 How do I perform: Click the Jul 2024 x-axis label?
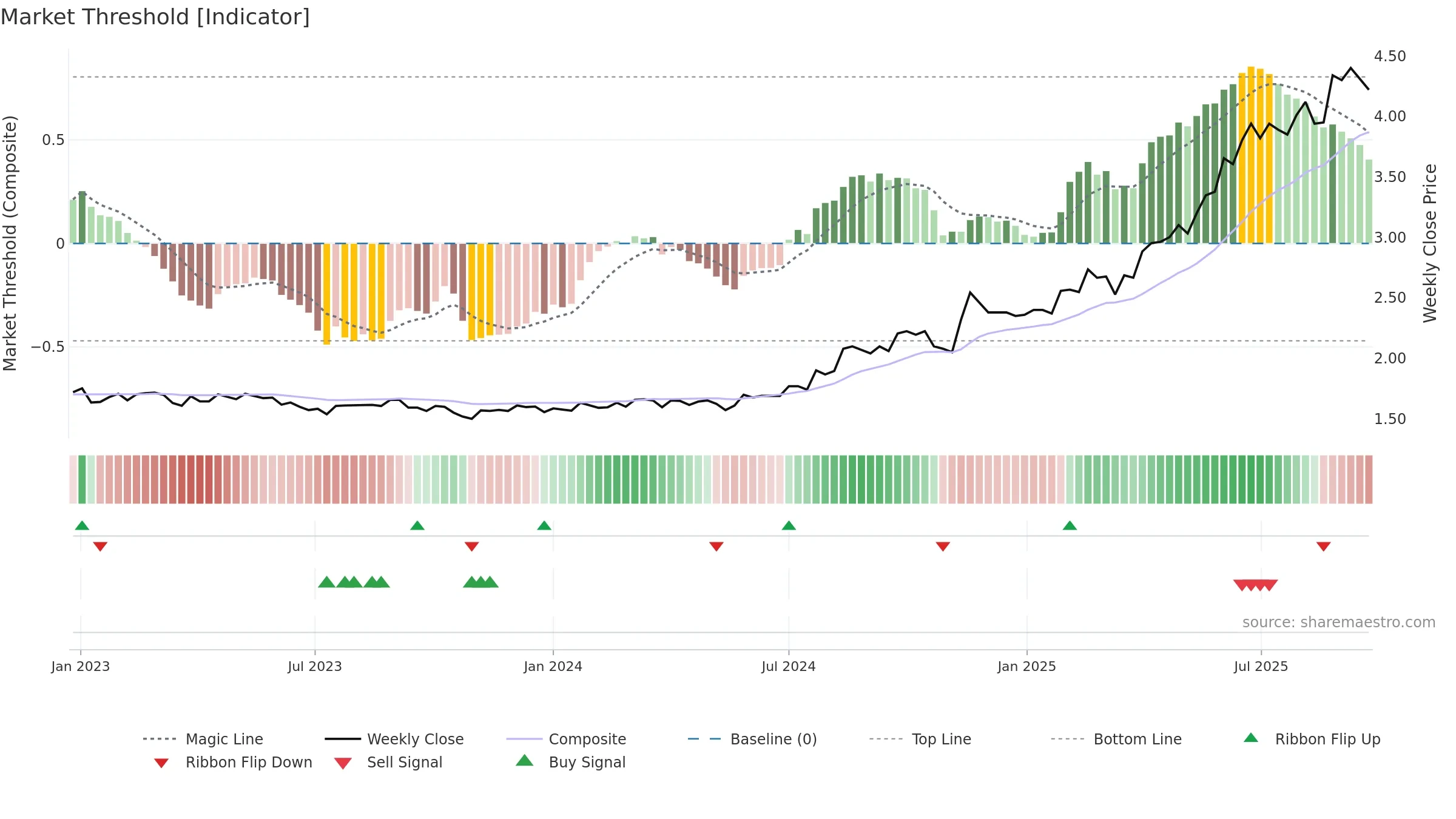(x=789, y=667)
